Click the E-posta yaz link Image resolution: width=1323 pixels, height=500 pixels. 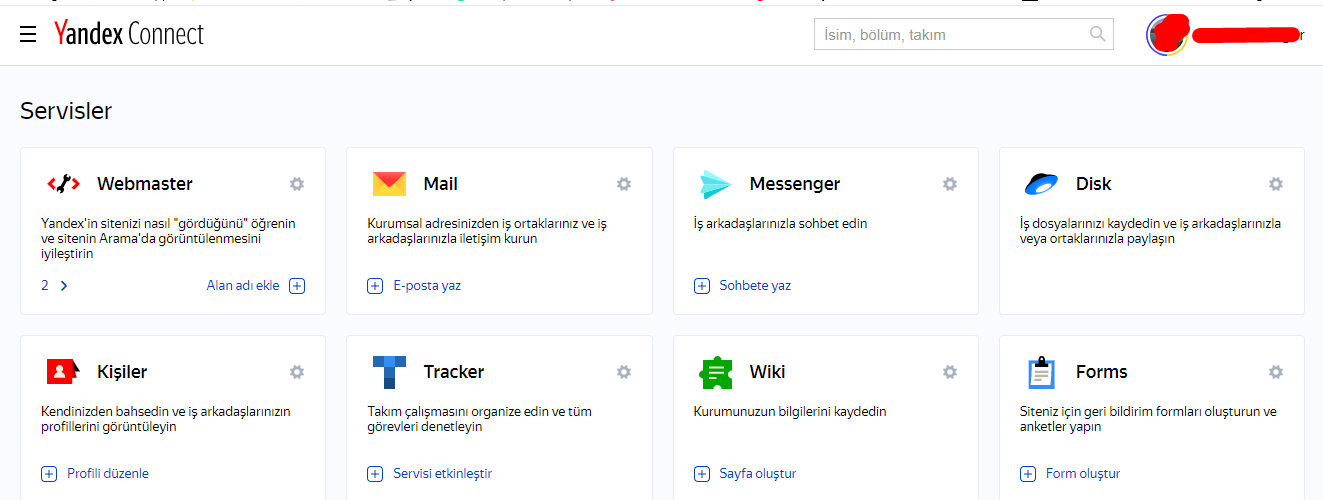tap(427, 286)
